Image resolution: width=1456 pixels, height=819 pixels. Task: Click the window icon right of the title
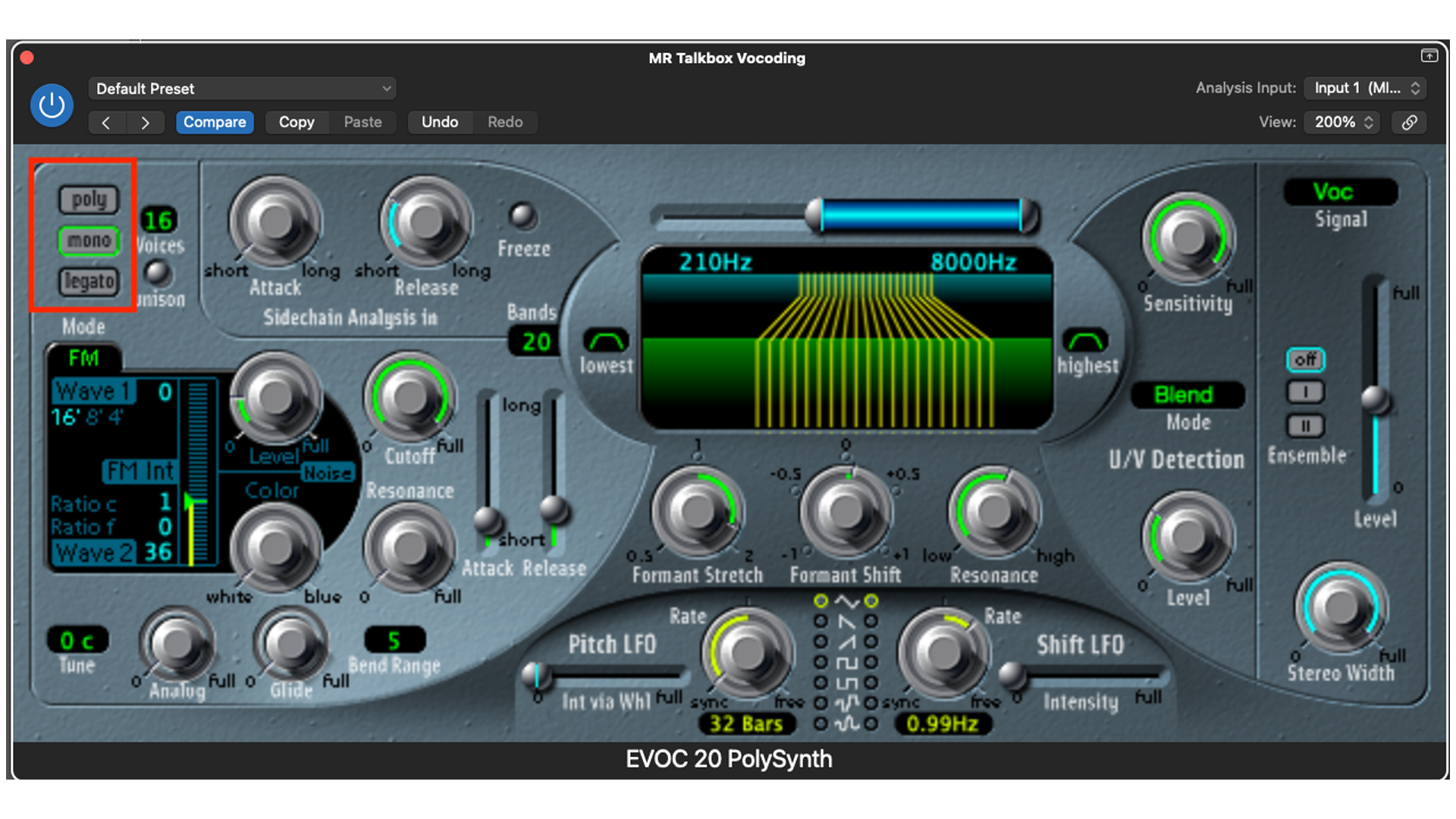1429,56
